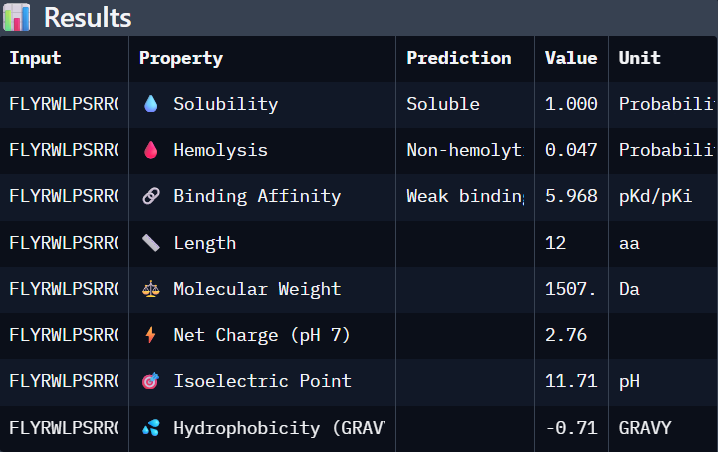Sort by the Input column header
718x452 pixels.
coord(35,58)
